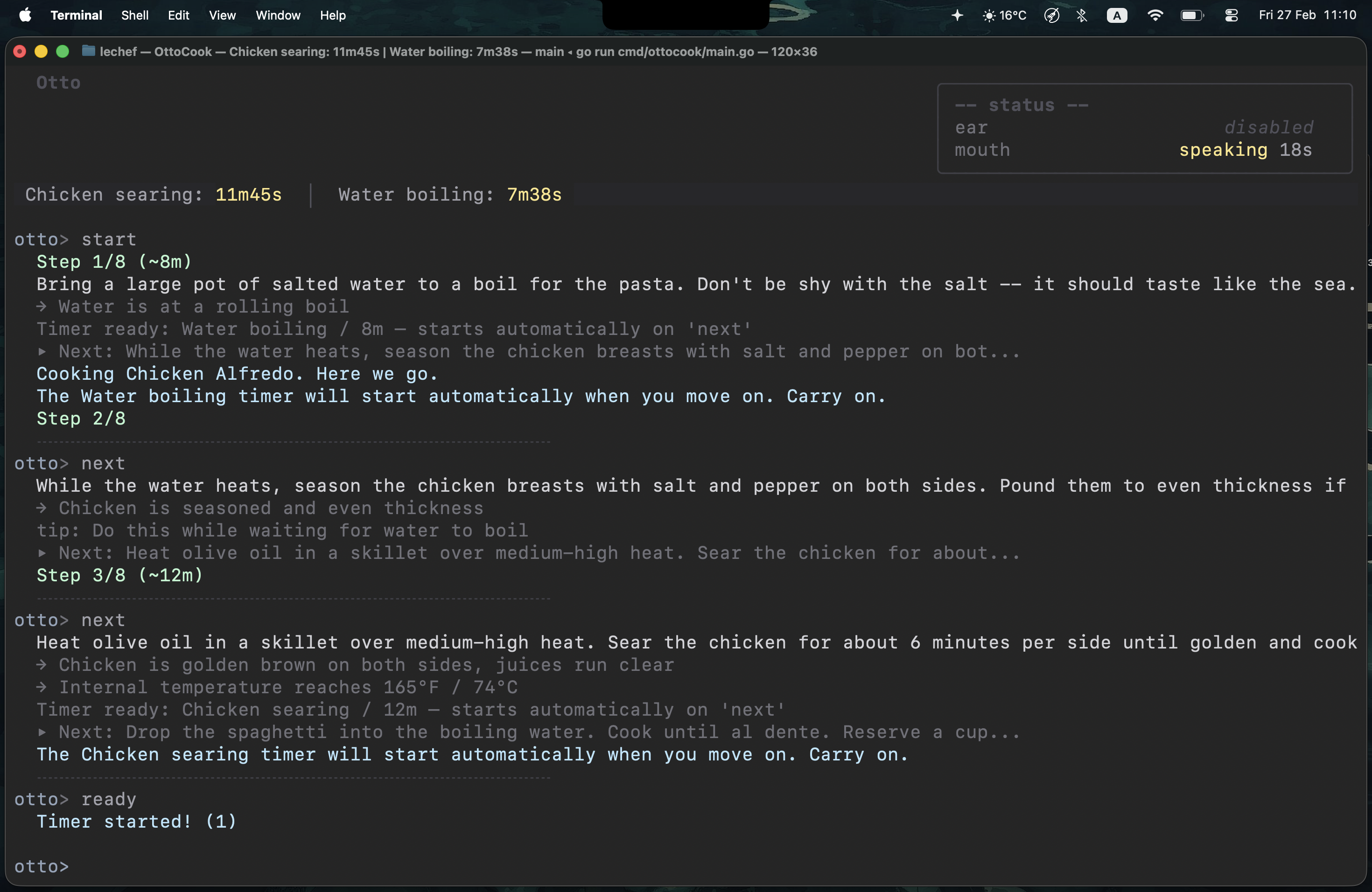
Task: Click the weather 16°C widget
Action: pos(1005,15)
